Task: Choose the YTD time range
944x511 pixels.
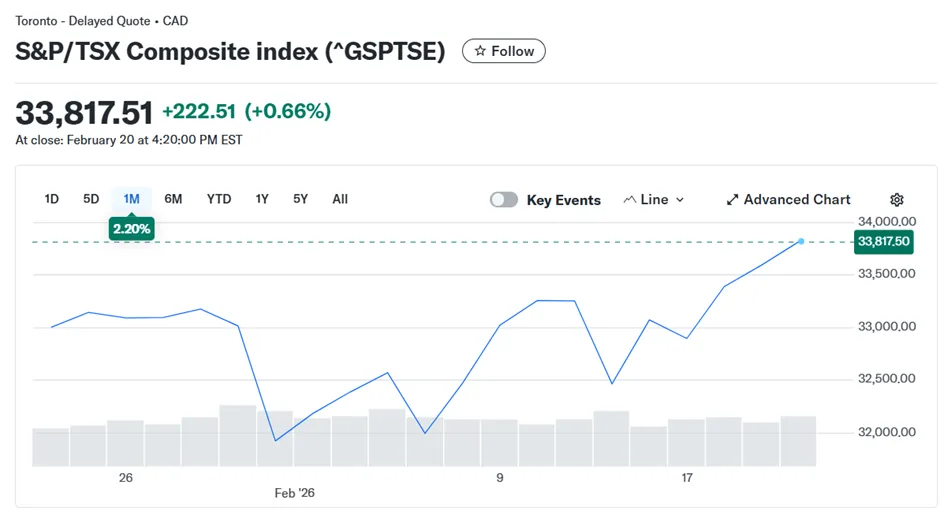Action: point(219,199)
